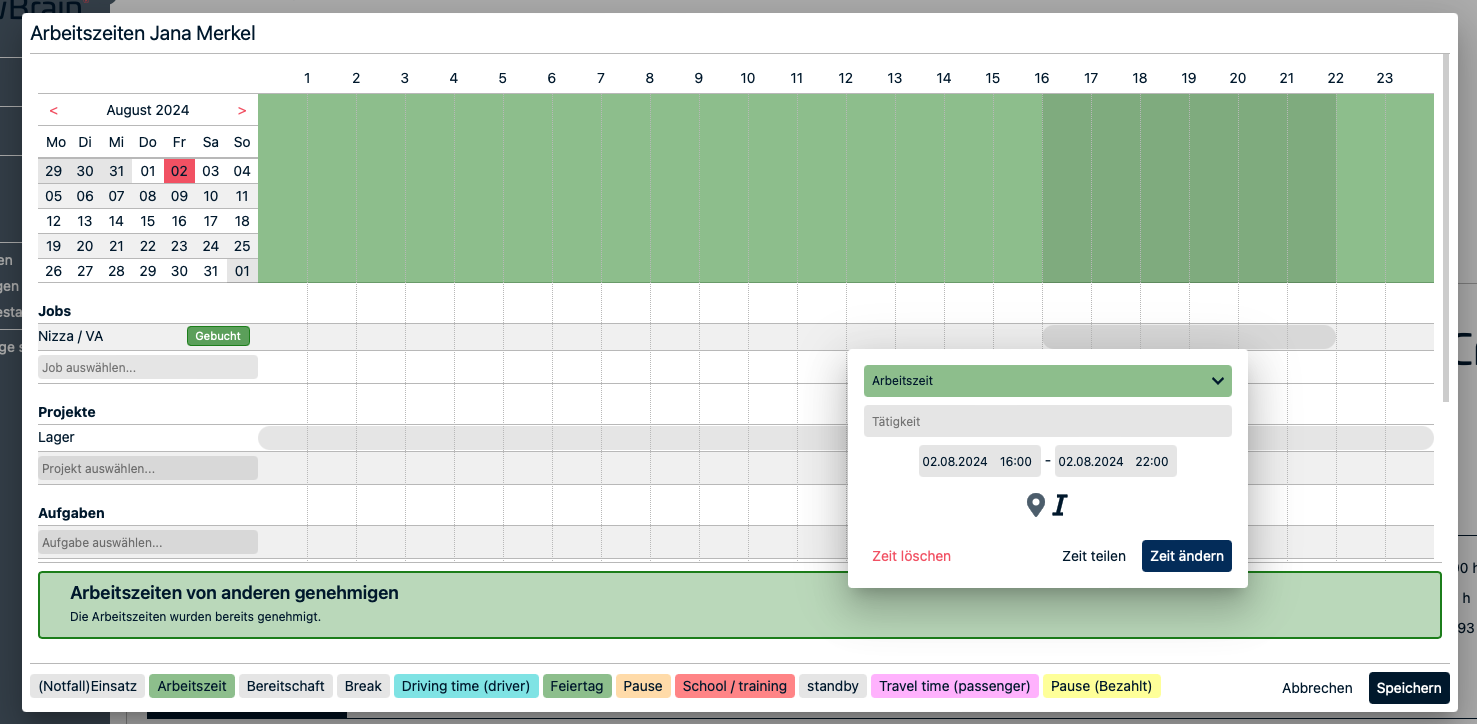Click the location pin icon in popup

tap(1036, 506)
